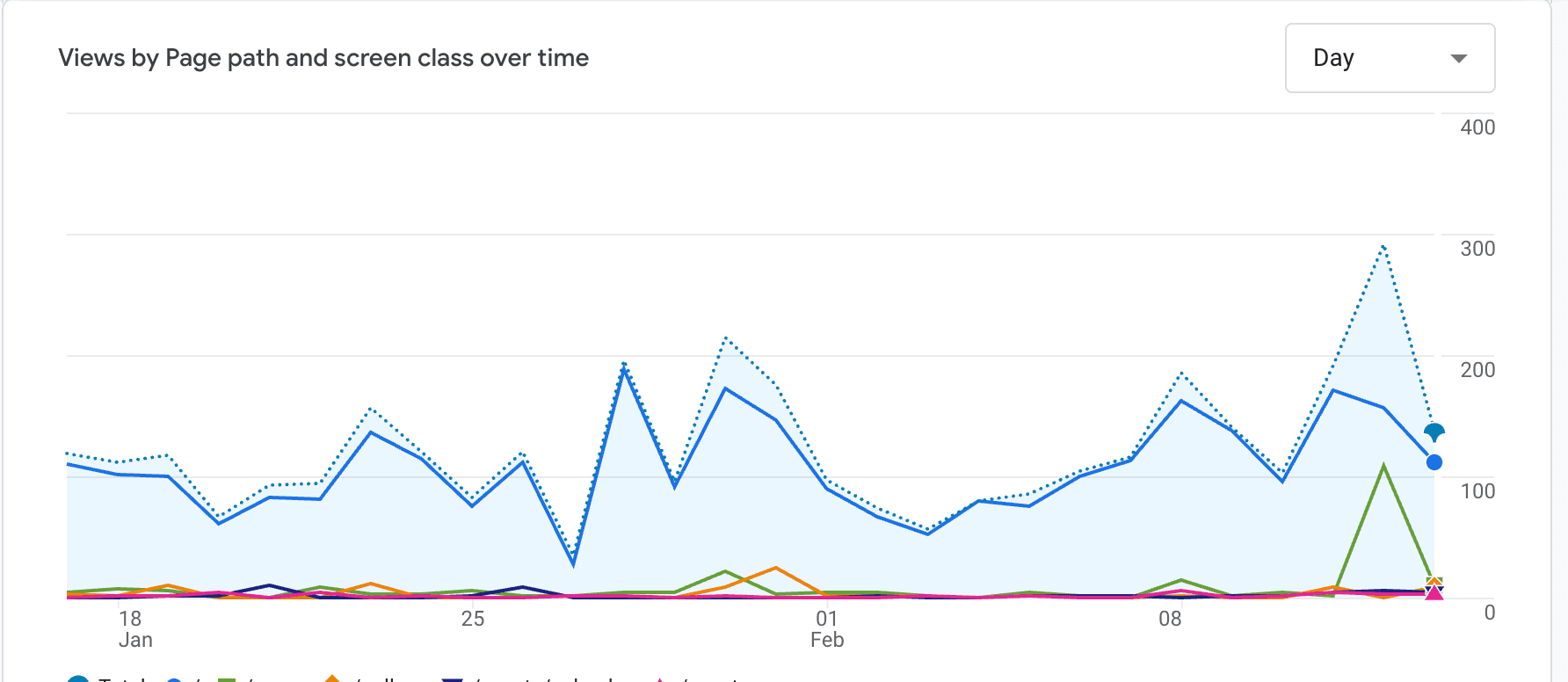
Task: Click the "08" date axis label
Action: (1170, 619)
